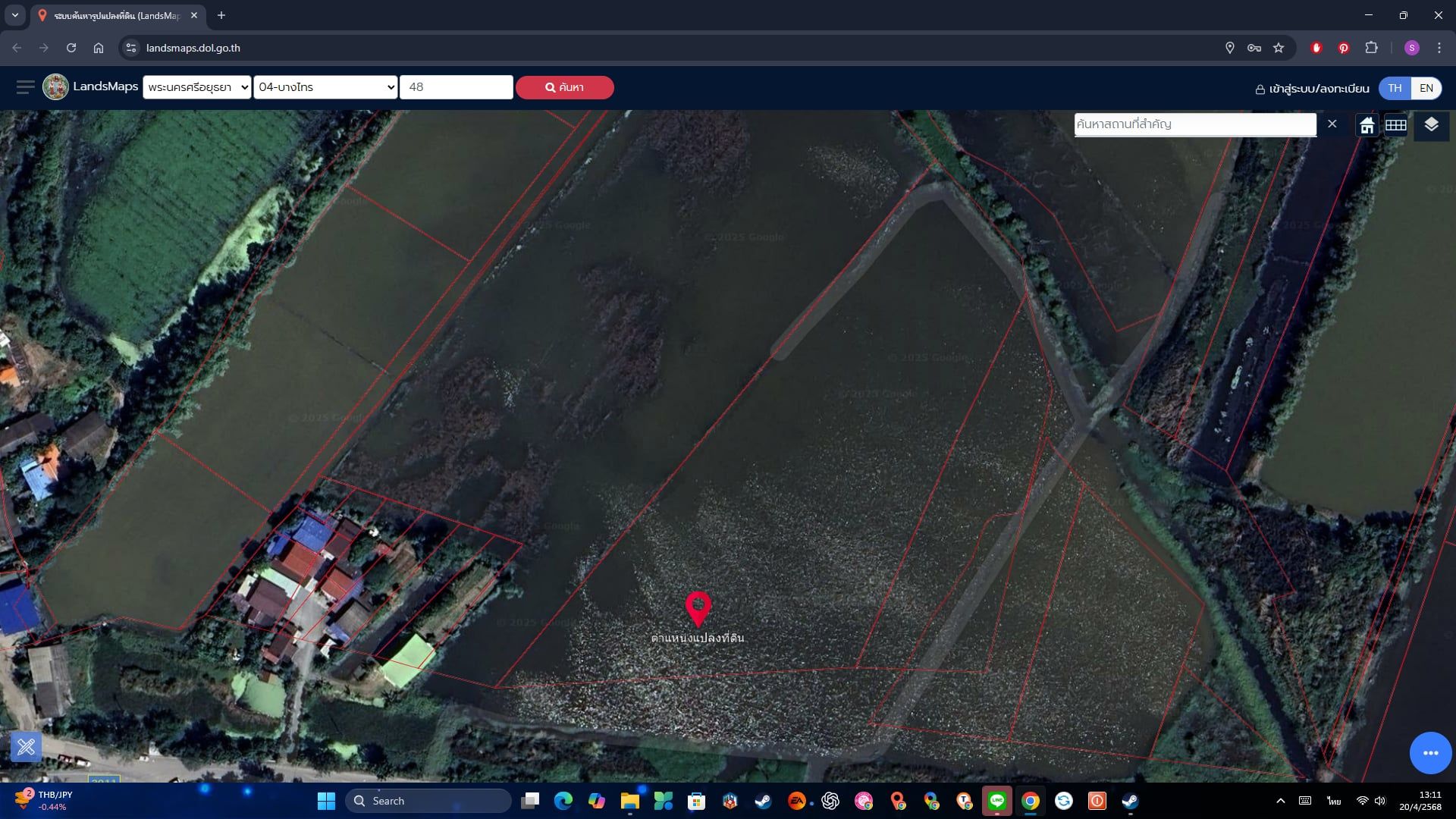Click the red ค้นหา search button
1456x819 pixels.
(565, 87)
